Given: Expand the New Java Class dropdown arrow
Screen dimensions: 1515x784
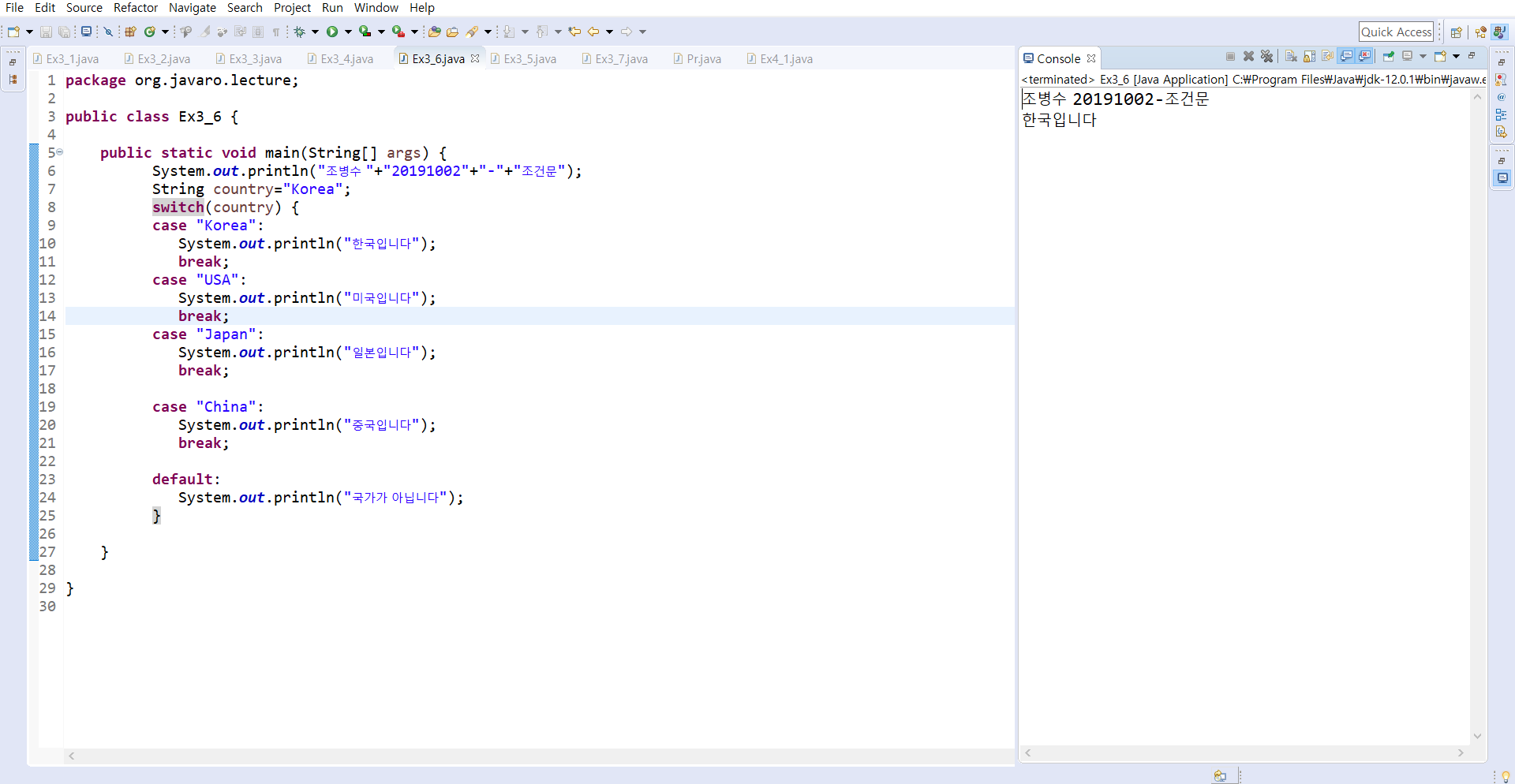Looking at the screenshot, I should pos(165,32).
